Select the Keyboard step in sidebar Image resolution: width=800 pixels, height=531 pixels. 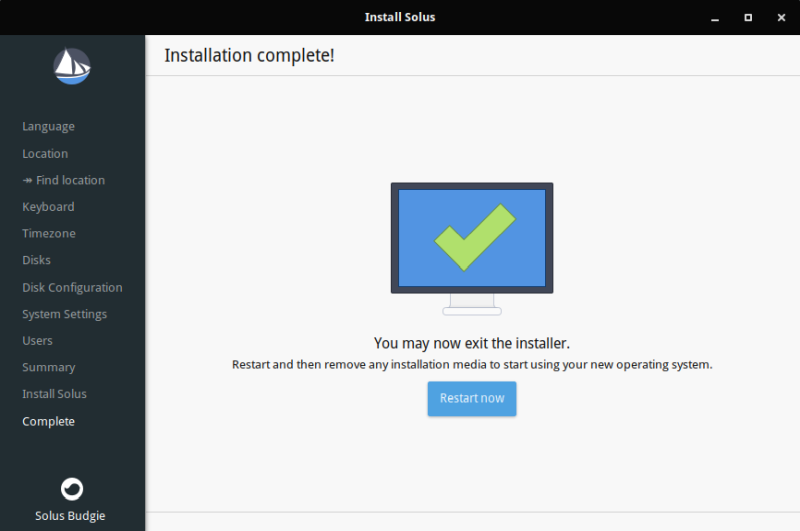(x=48, y=207)
